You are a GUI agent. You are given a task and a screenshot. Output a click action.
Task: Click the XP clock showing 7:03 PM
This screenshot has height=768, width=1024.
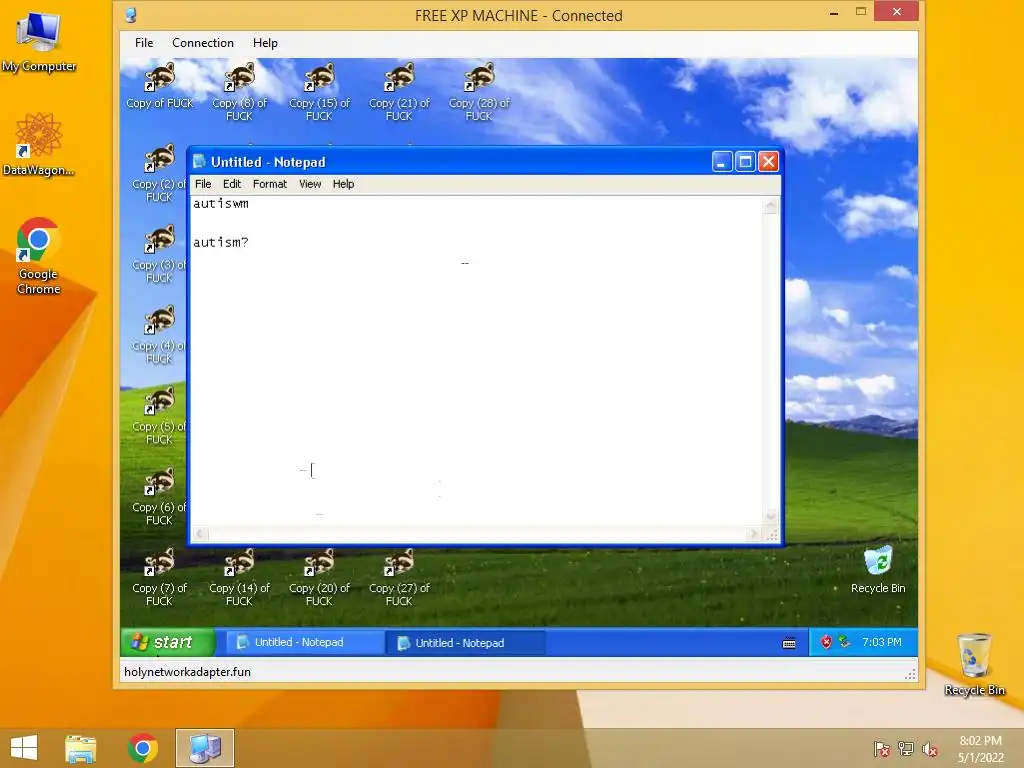tap(882, 643)
